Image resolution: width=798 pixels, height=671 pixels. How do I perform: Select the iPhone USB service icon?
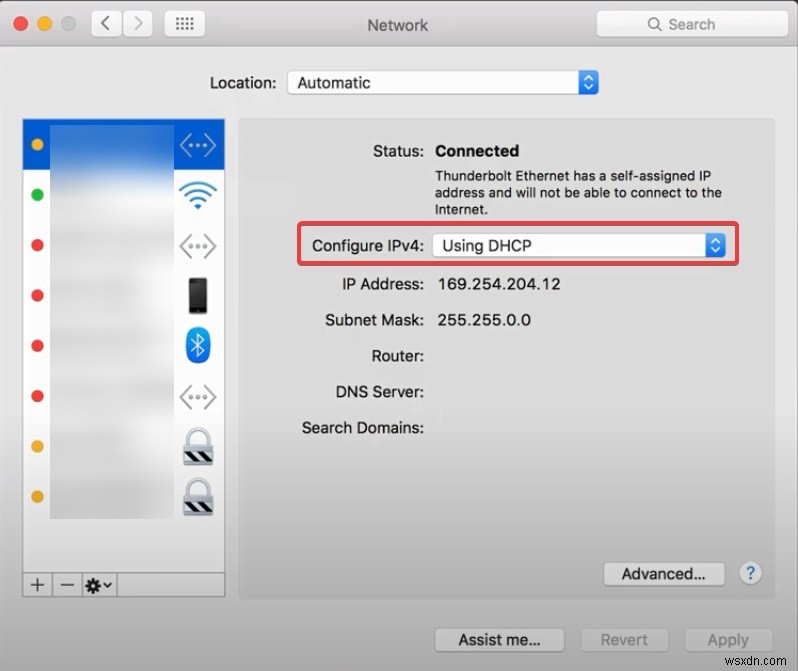(x=198, y=295)
